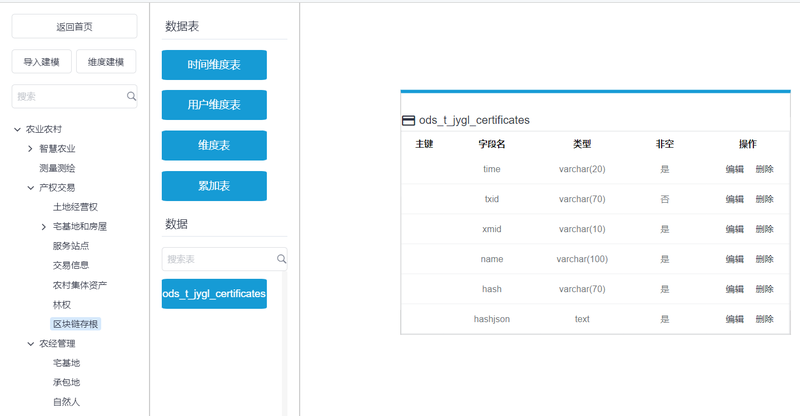This screenshot has height=416, width=800.
Task: Edit the xmid field row
Action: (735, 229)
